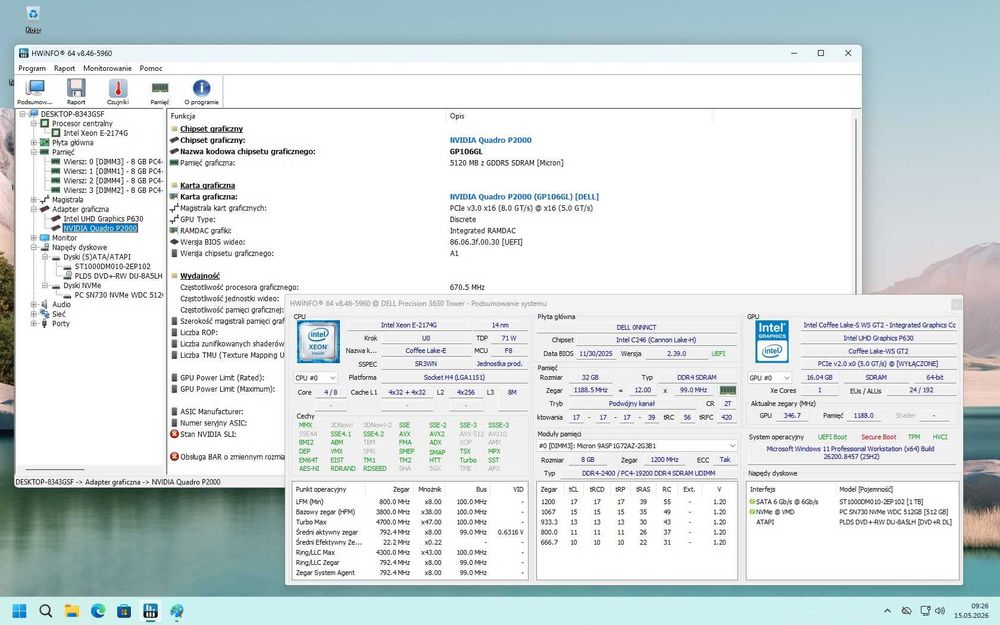Expand the Sieć tree node
The image size is (1000, 625).
point(34,314)
